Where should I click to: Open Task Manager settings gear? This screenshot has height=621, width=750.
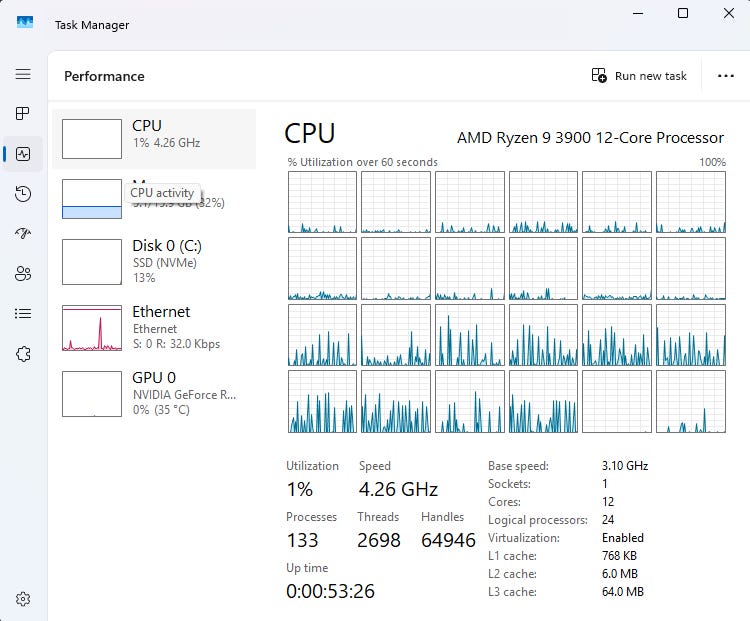tap(23, 599)
